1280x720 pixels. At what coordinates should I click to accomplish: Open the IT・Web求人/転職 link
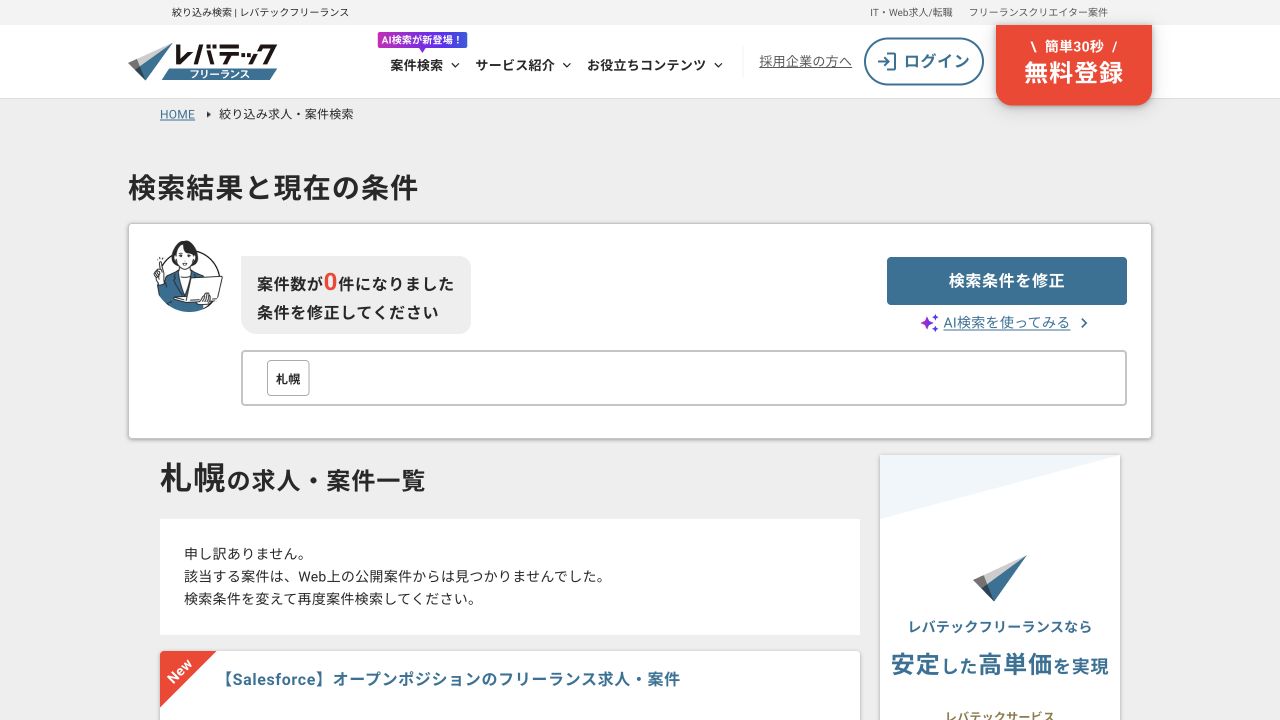click(911, 12)
